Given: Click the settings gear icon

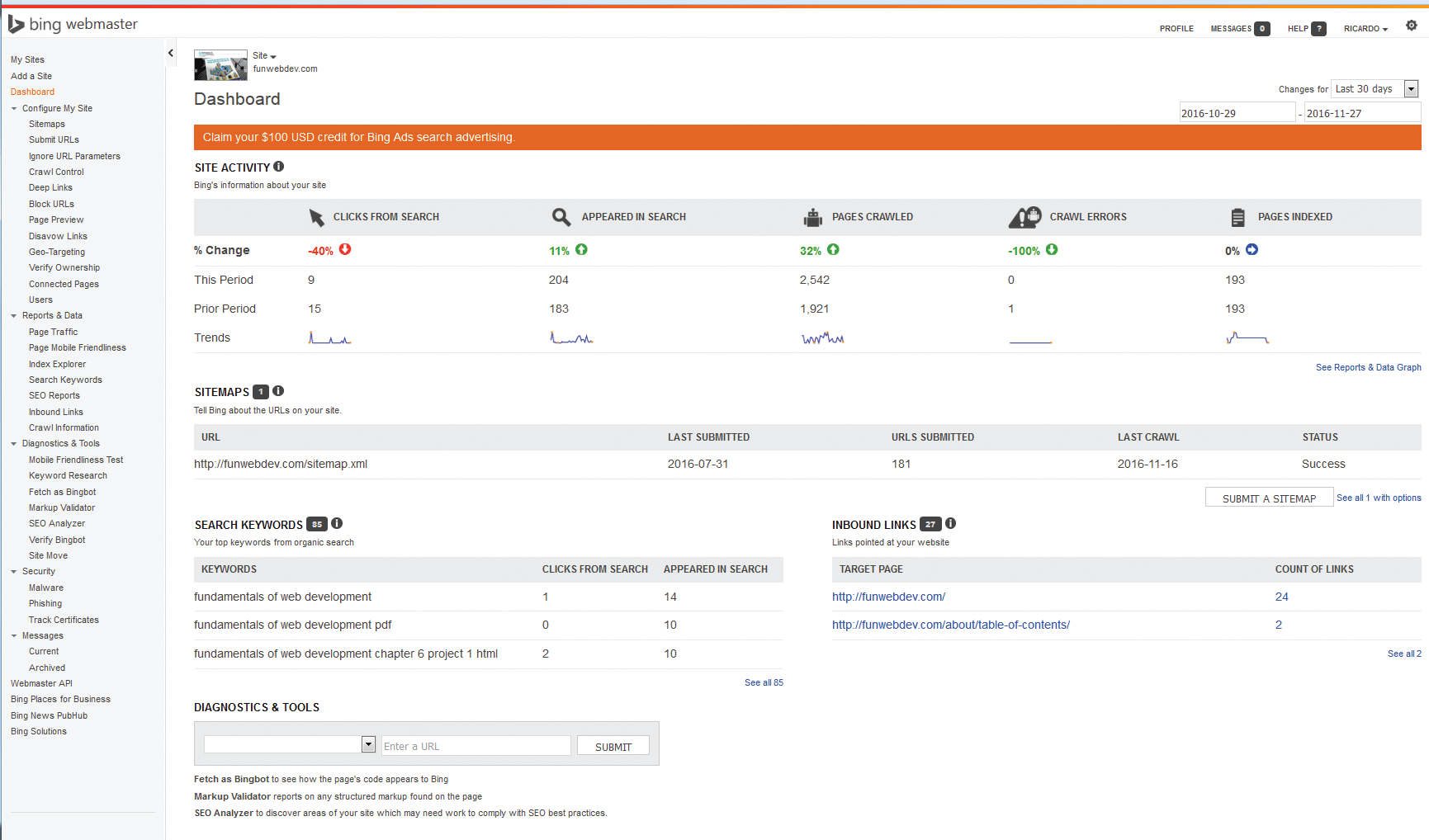Looking at the screenshot, I should pyautogui.click(x=1411, y=26).
